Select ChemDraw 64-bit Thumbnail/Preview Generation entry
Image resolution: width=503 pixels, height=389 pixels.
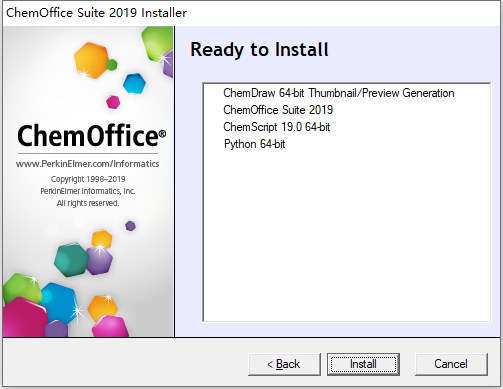tap(339, 93)
